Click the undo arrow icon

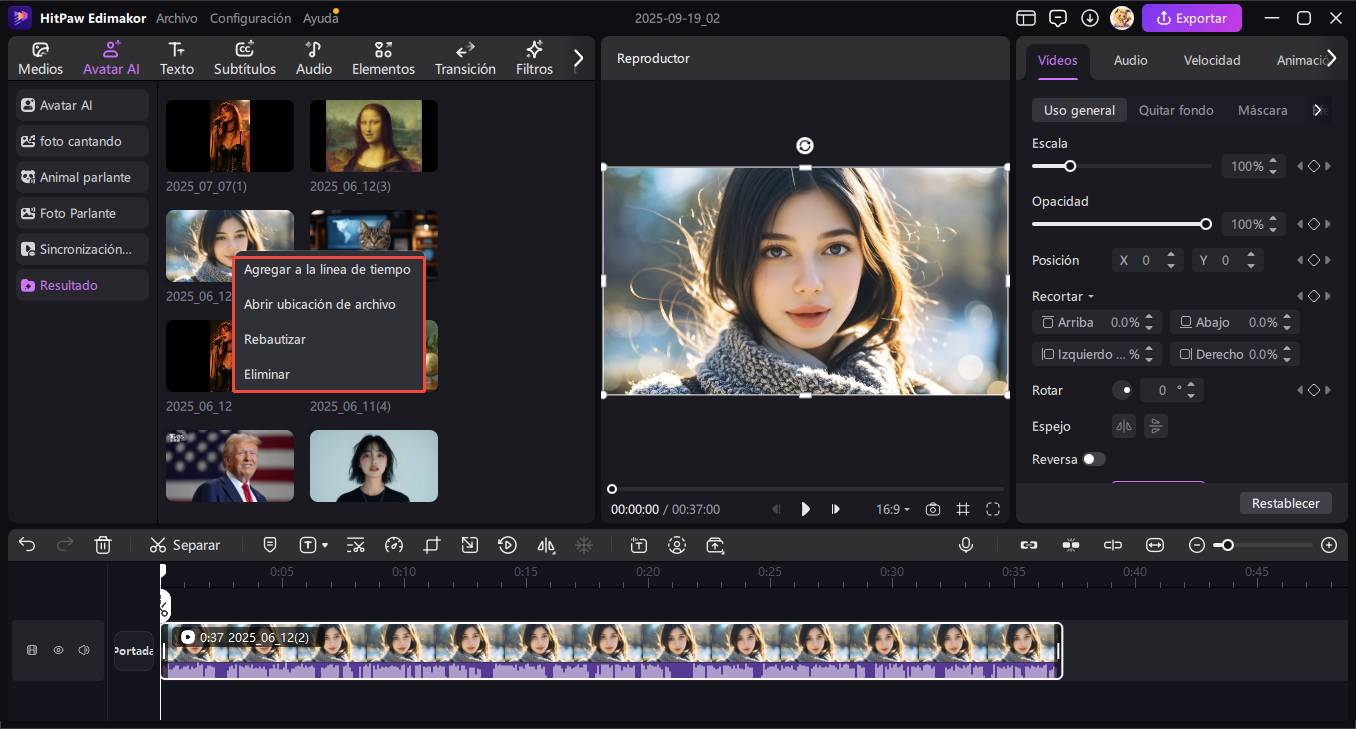coord(27,545)
